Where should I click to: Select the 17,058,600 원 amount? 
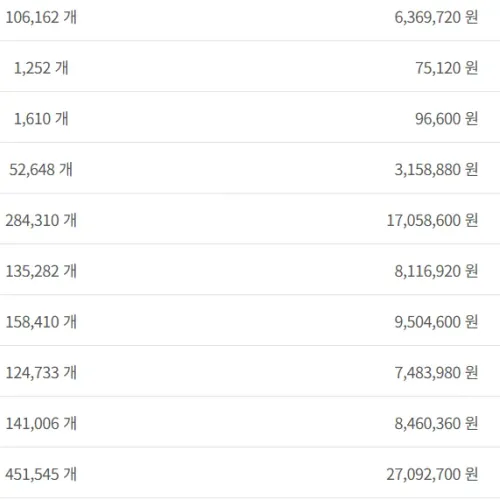pos(432,220)
